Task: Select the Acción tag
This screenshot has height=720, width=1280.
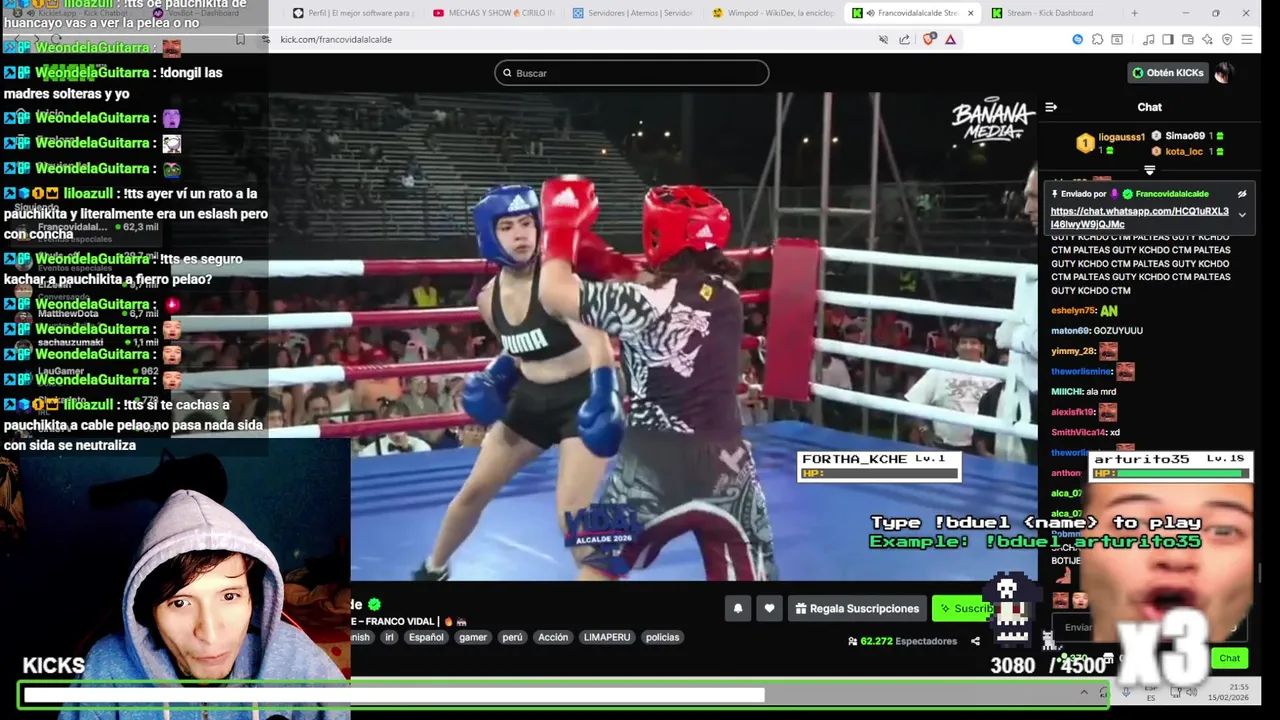Action: point(553,637)
